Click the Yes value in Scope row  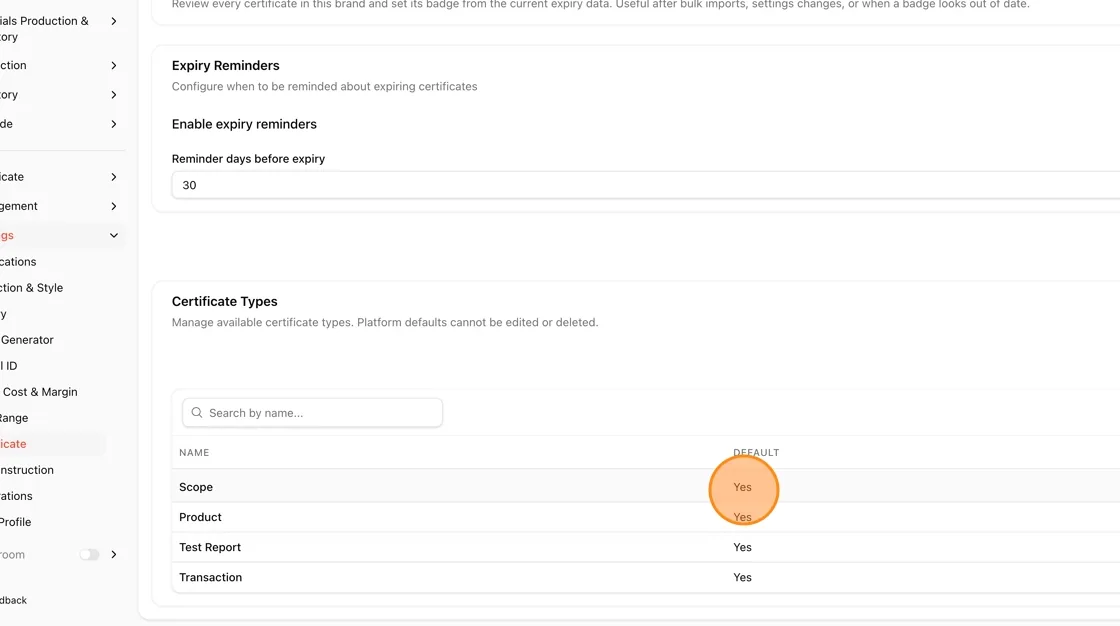[742, 487]
